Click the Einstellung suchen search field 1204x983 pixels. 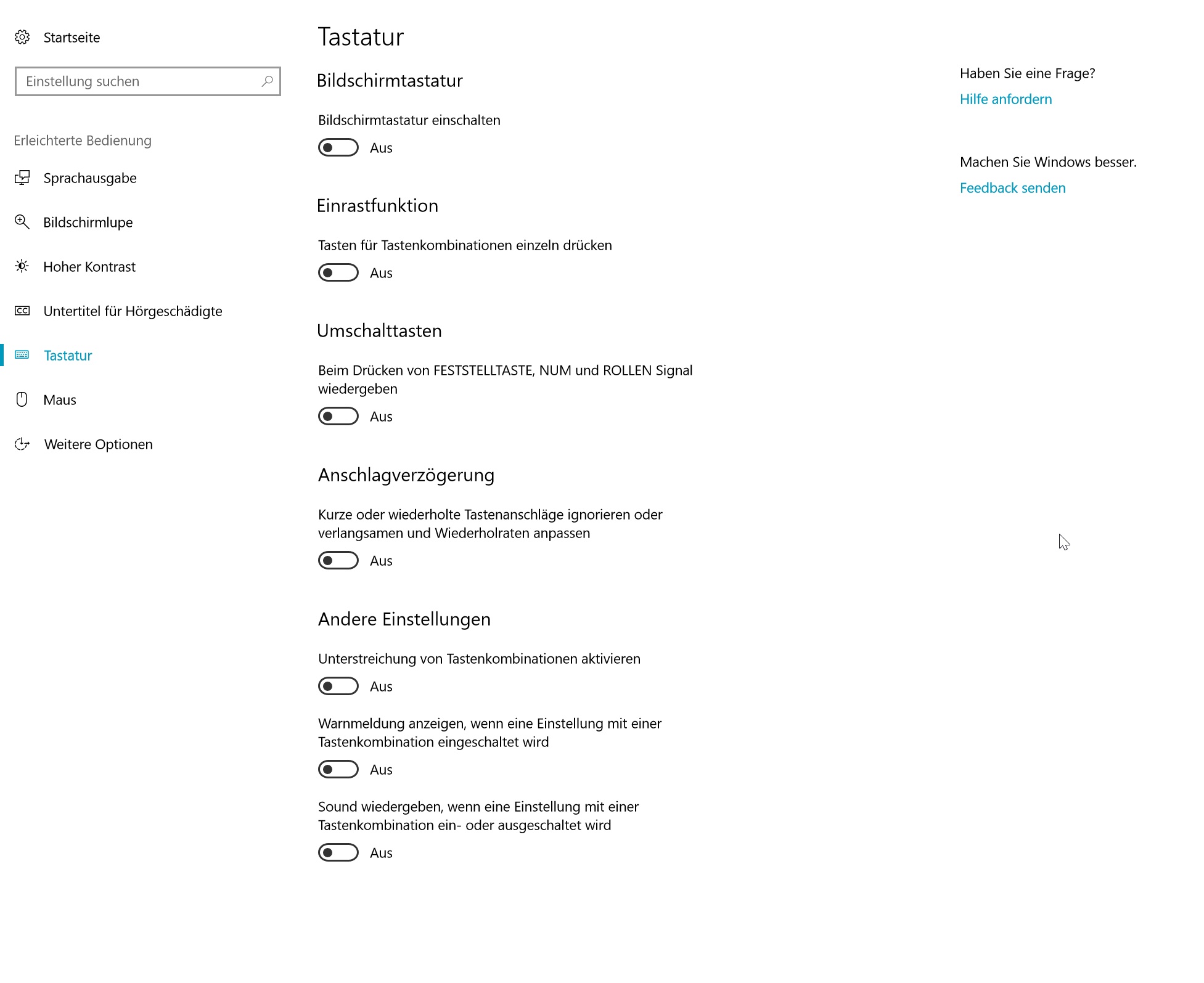[139, 81]
